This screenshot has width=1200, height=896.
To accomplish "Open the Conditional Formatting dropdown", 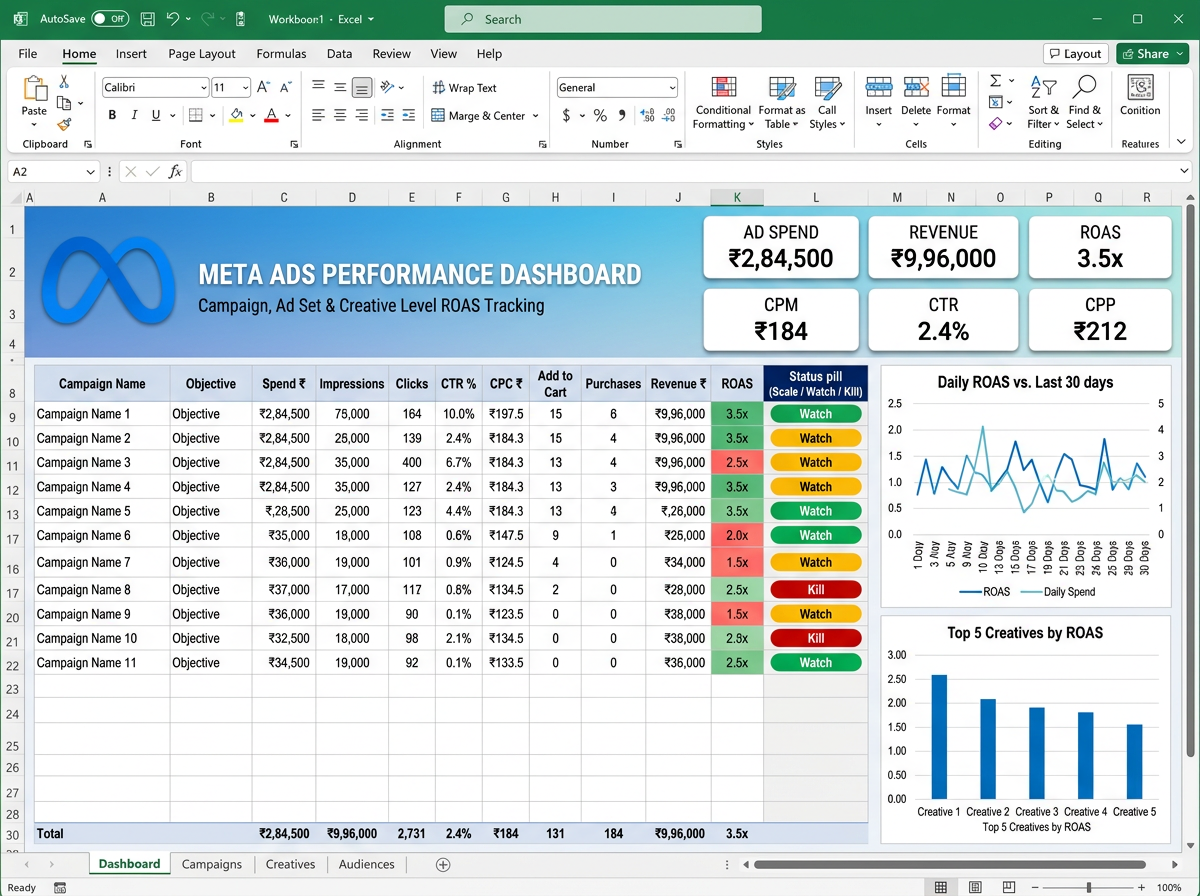I will [x=723, y=103].
